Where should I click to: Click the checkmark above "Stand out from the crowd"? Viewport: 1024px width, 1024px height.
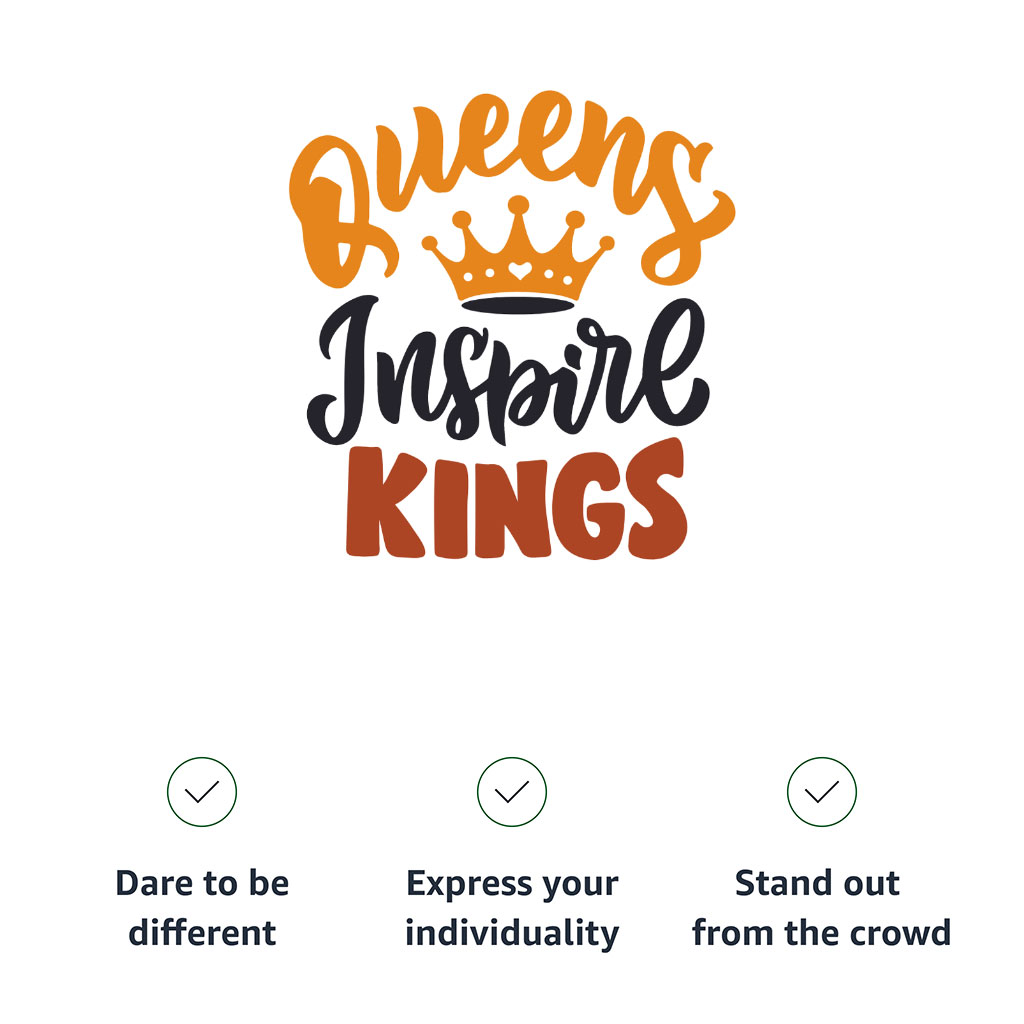click(x=822, y=792)
